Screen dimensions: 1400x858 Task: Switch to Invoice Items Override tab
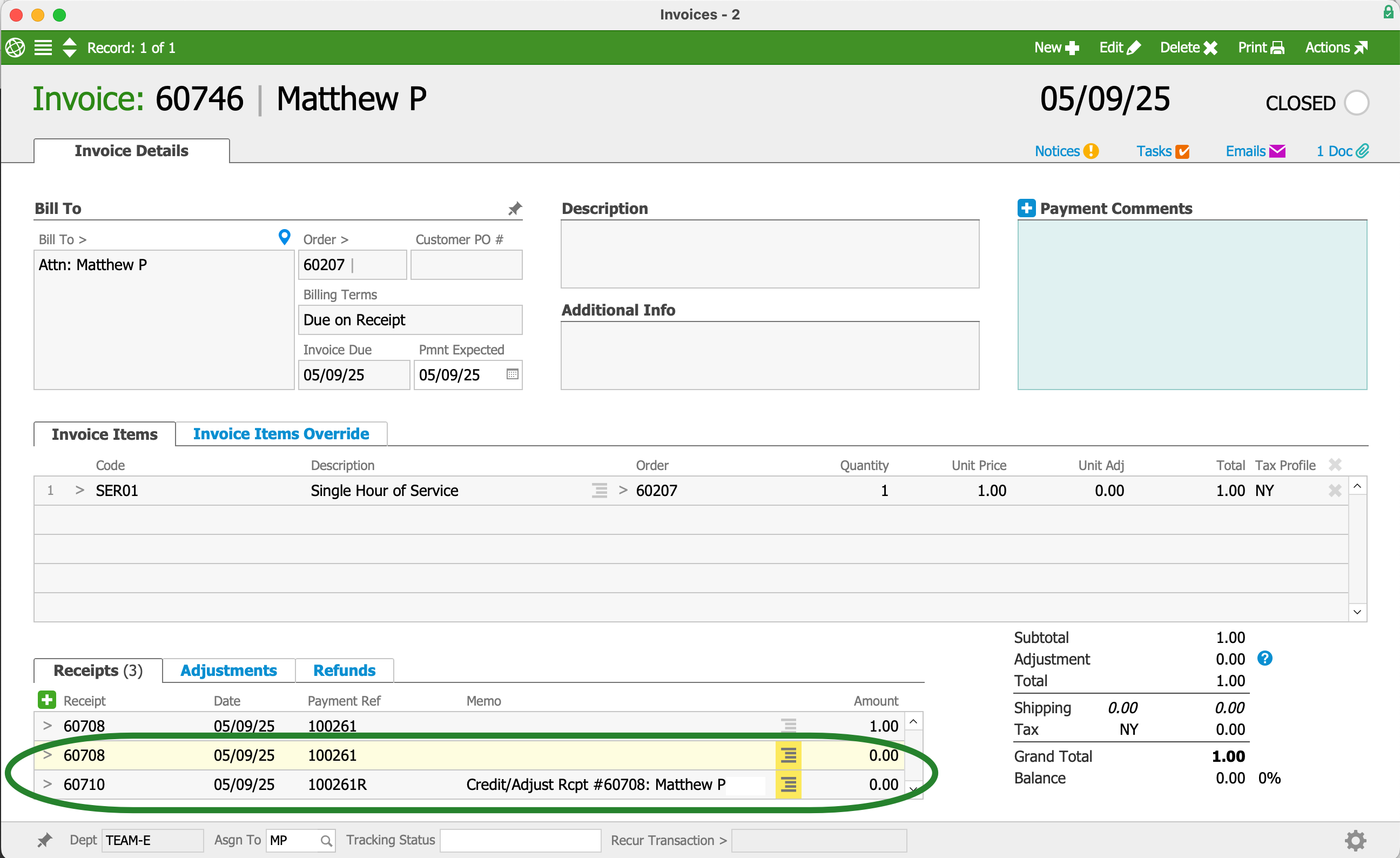(x=281, y=434)
